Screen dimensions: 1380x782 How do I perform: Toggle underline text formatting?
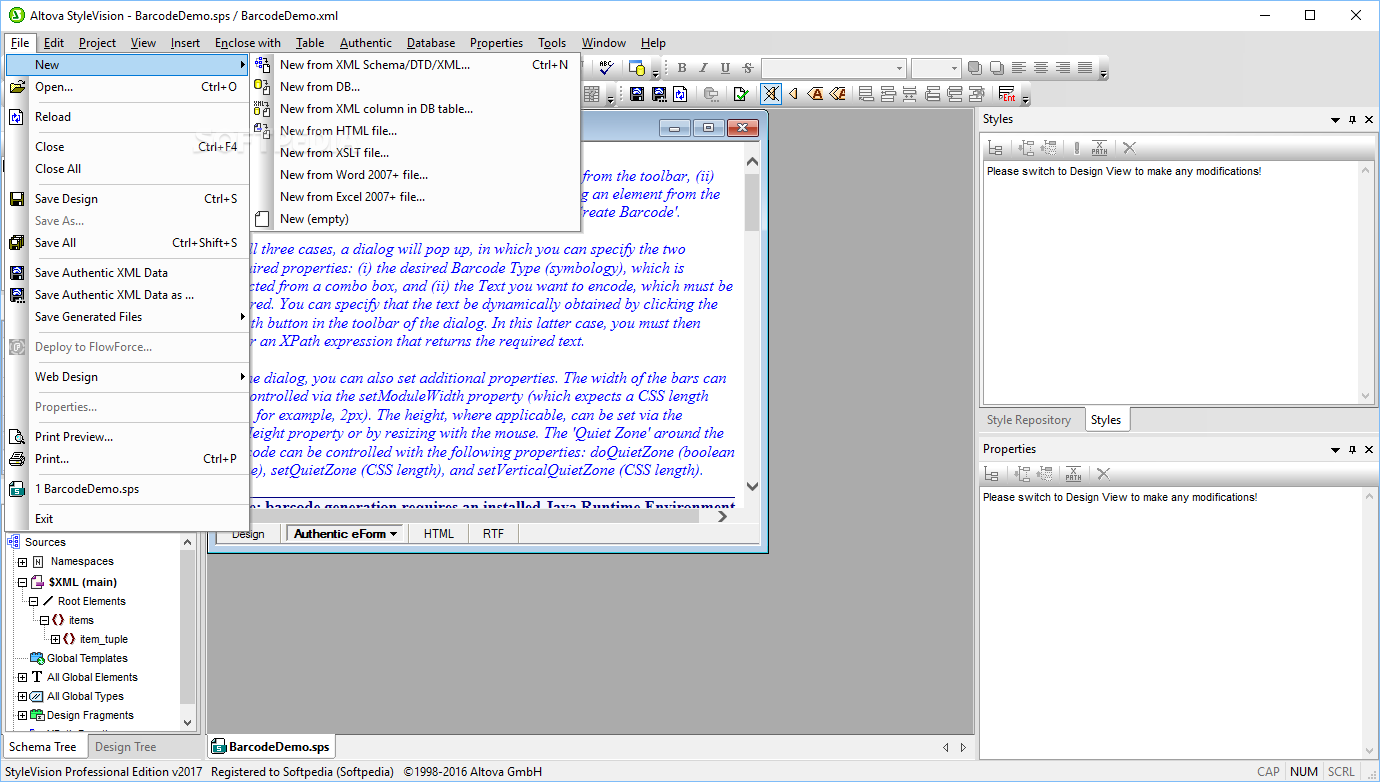[726, 68]
